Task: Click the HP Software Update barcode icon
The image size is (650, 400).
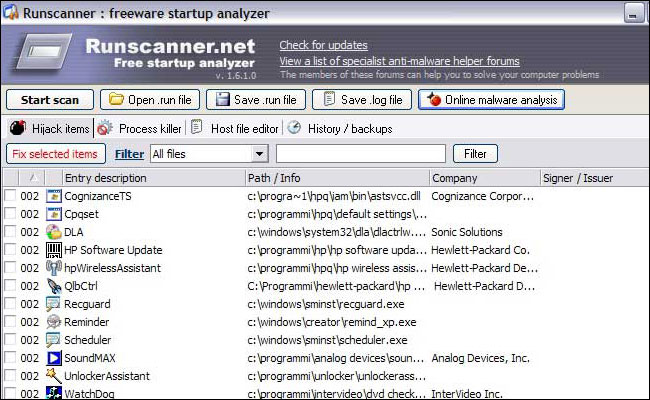Action: point(53,250)
